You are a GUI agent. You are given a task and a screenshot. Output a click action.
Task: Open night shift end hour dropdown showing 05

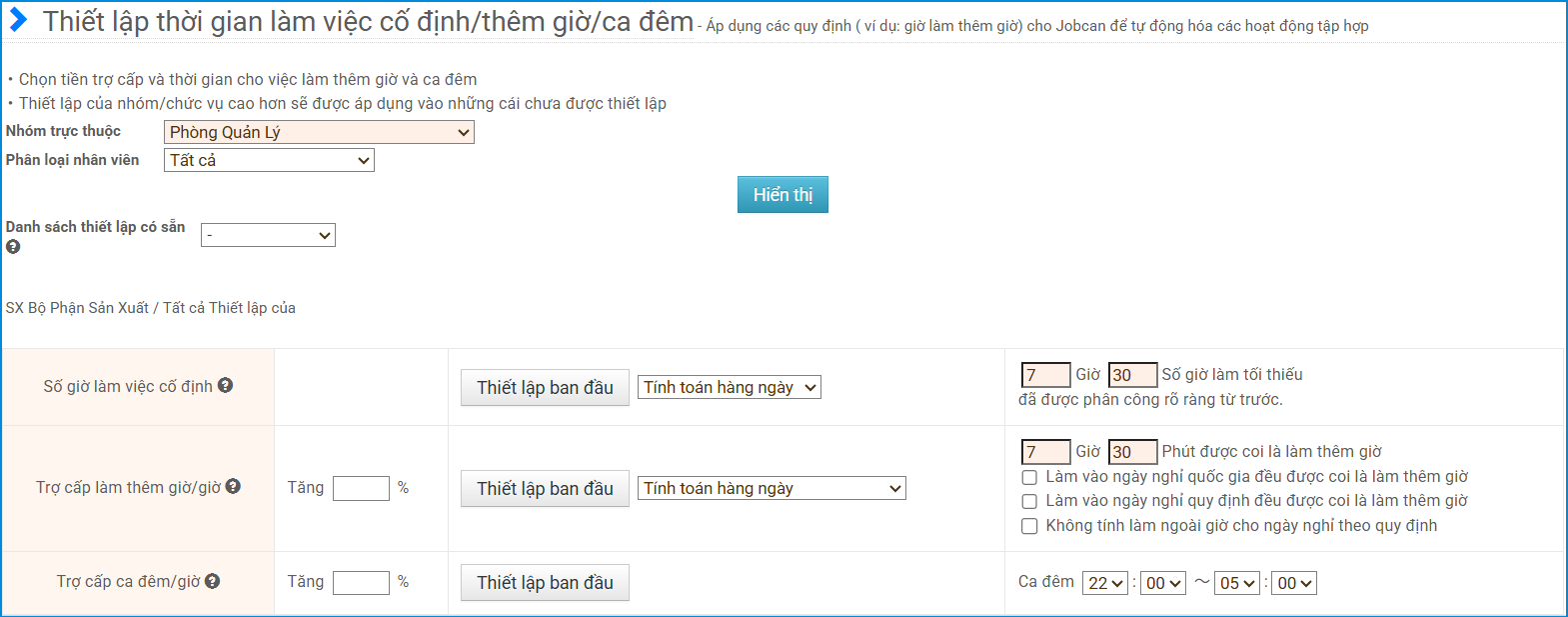(x=1237, y=583)
